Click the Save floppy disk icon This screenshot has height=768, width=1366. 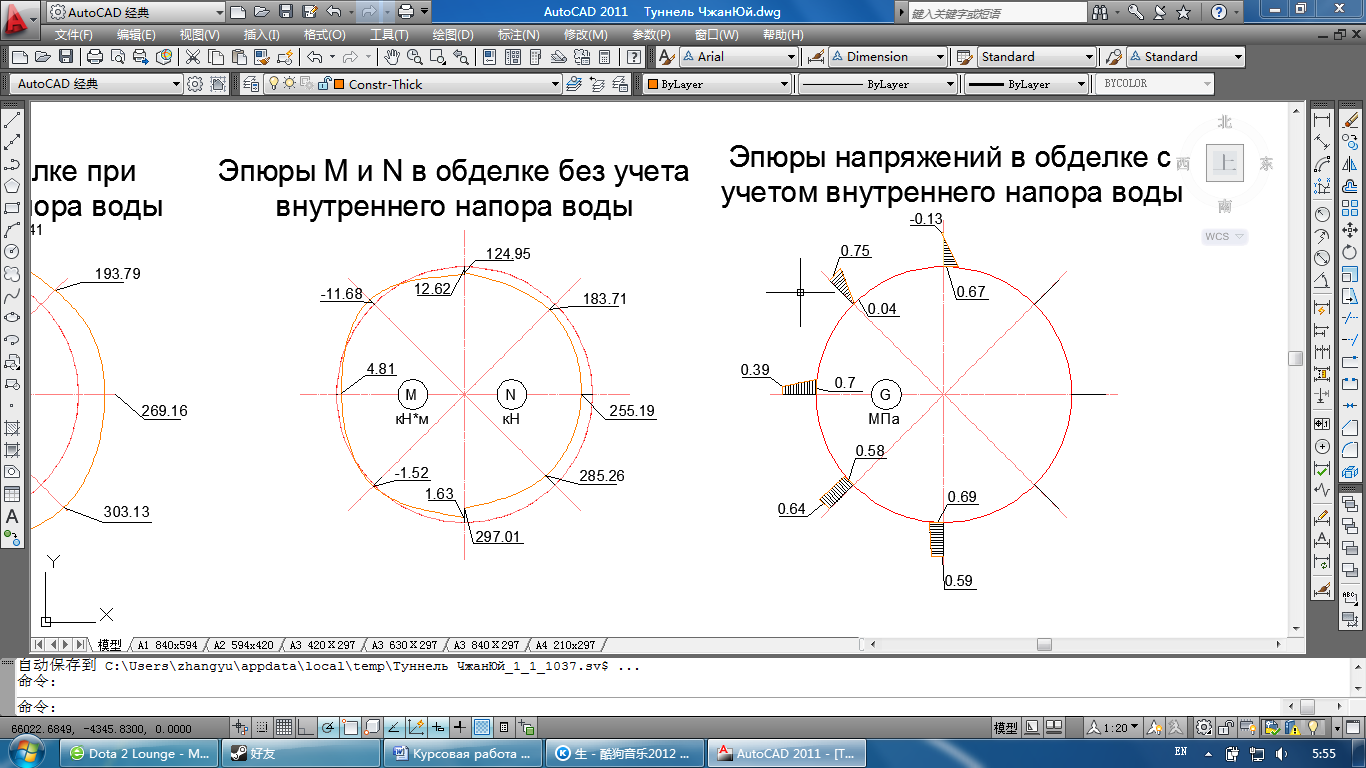pos(66,57)
